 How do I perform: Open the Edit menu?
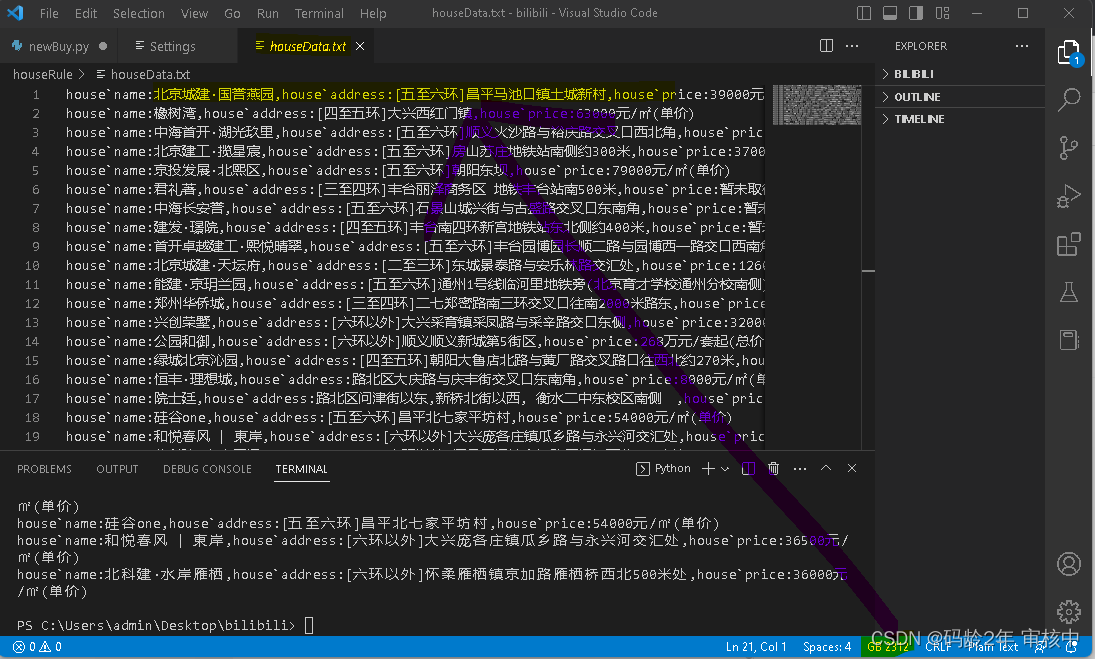click(86, 13)
